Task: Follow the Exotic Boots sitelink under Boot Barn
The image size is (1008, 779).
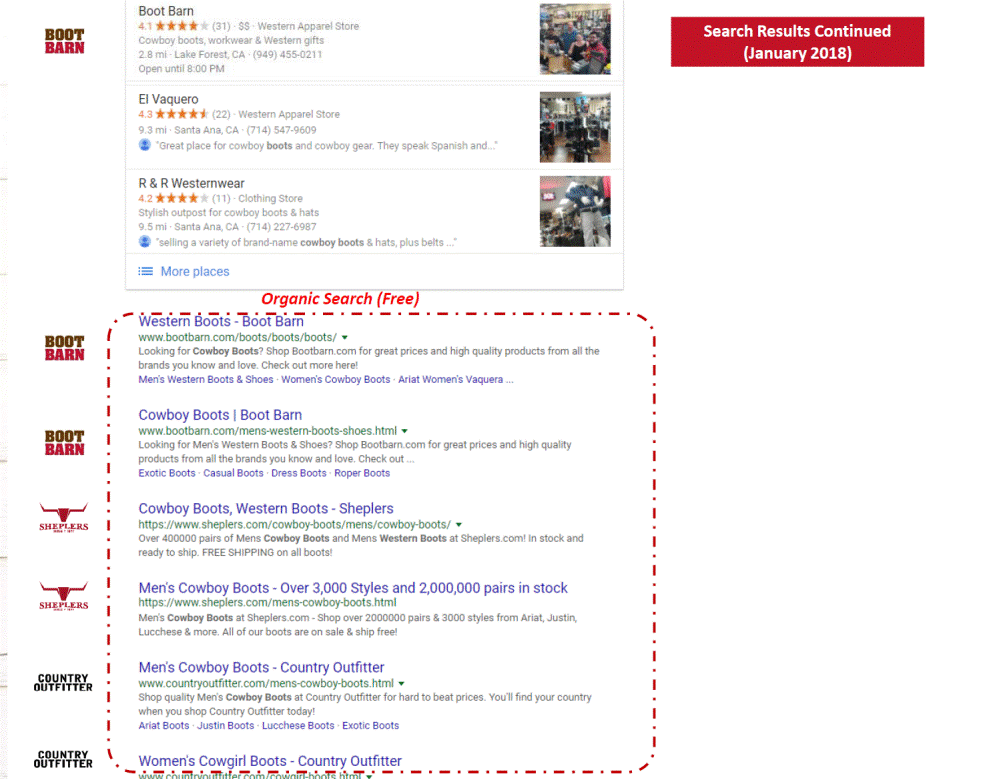Action: pyautogui.click(x=166, y=473)
